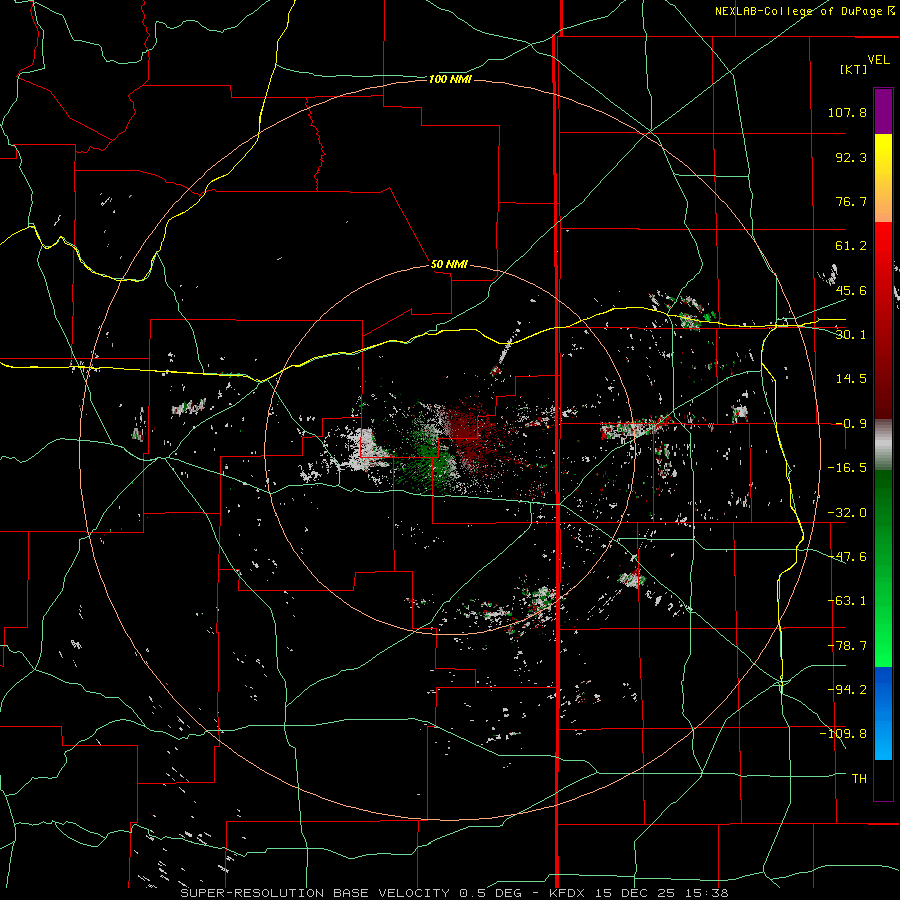900x900 pixels.
Task: Click the [KT] units label
Action: coord(853,69)
